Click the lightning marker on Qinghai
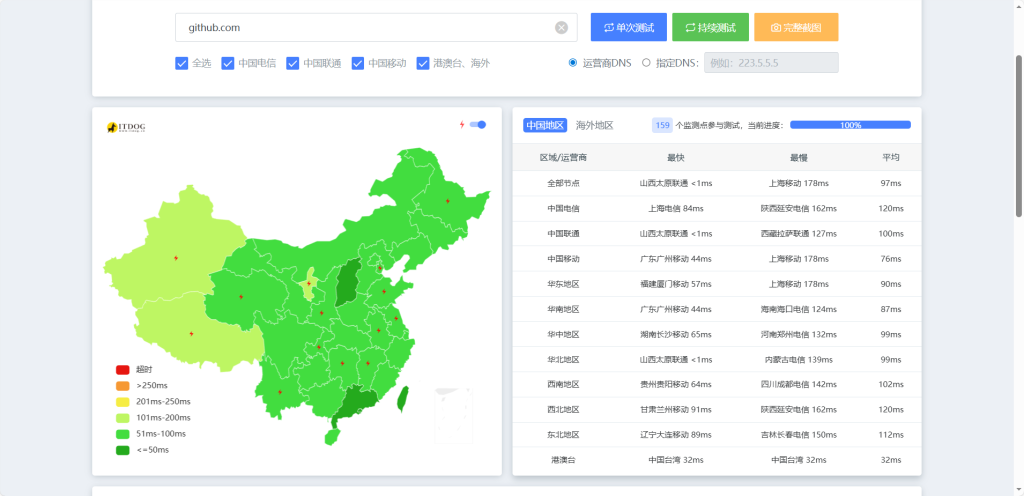The width and height of the screenshot is (1024, 496). (241, 296)
